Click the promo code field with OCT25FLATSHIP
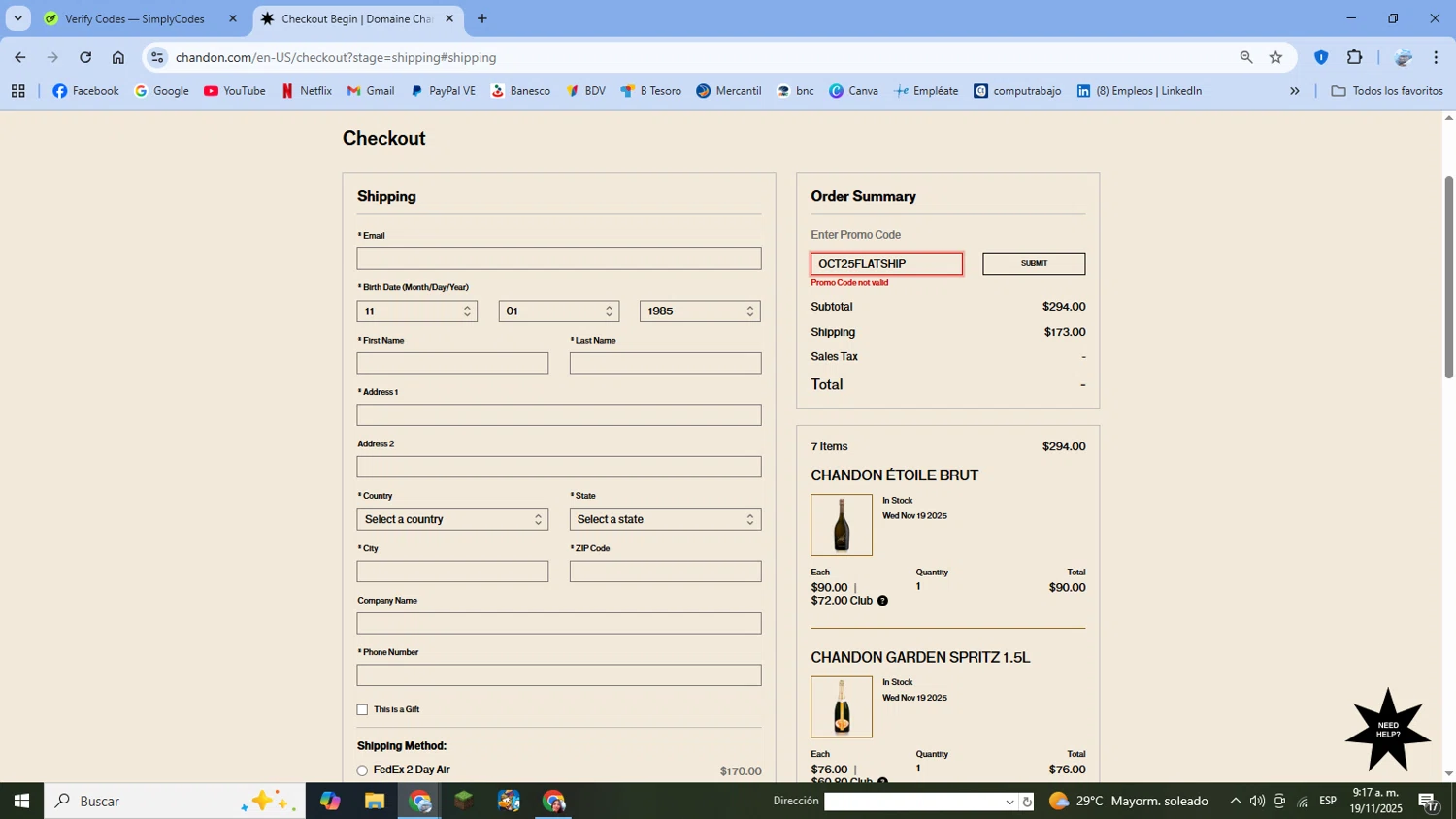Viewport: 1456px width, 819px height. point(886,264)
